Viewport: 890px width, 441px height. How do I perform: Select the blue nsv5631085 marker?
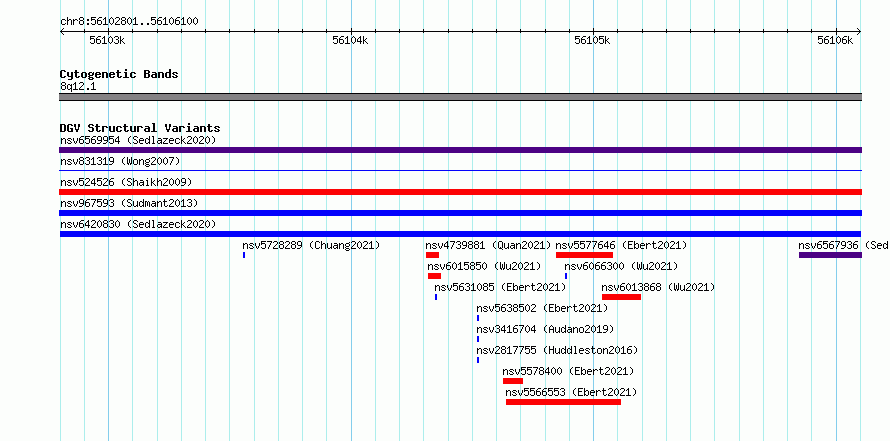(x=436, y=297)
